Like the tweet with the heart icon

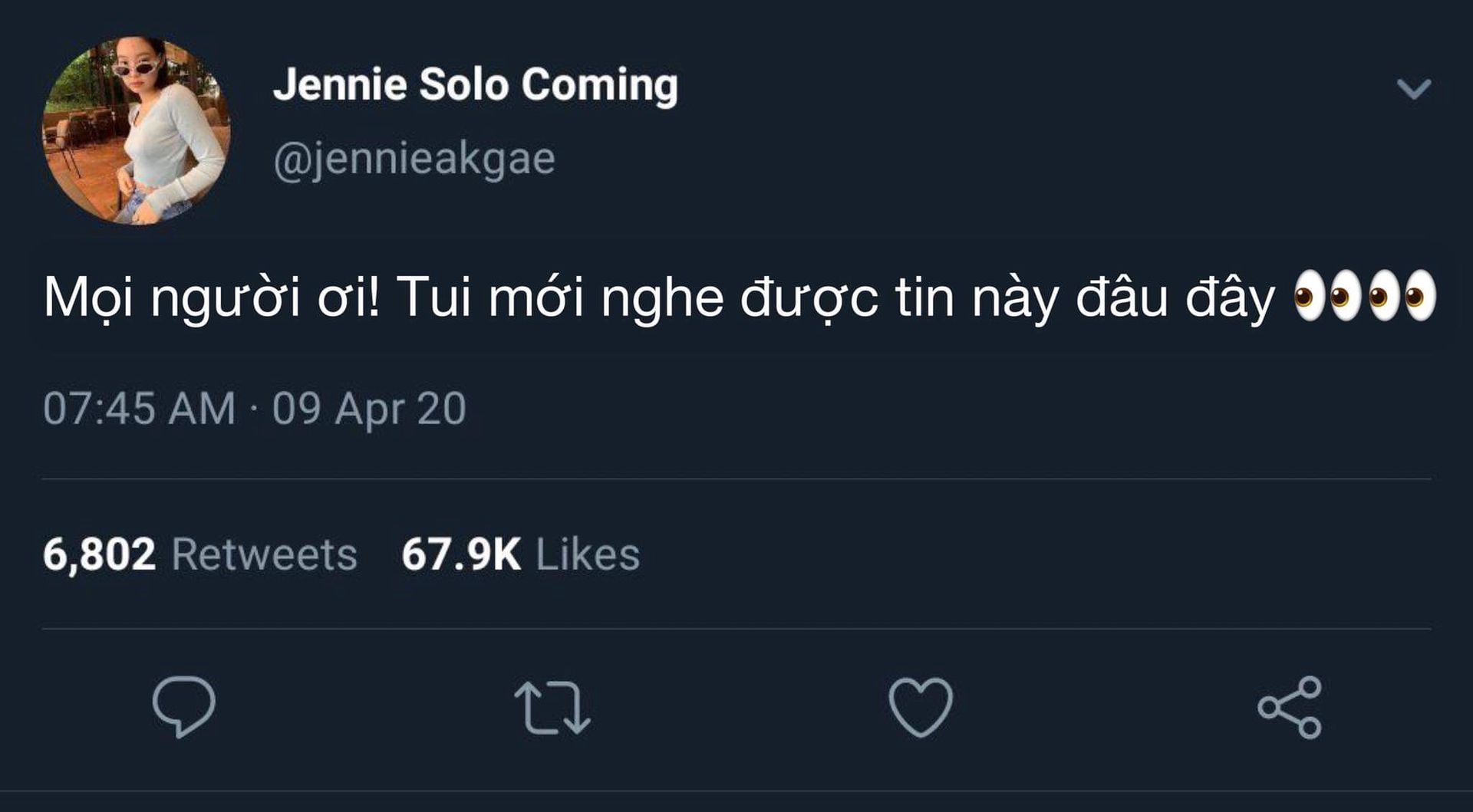click(921, 707)
